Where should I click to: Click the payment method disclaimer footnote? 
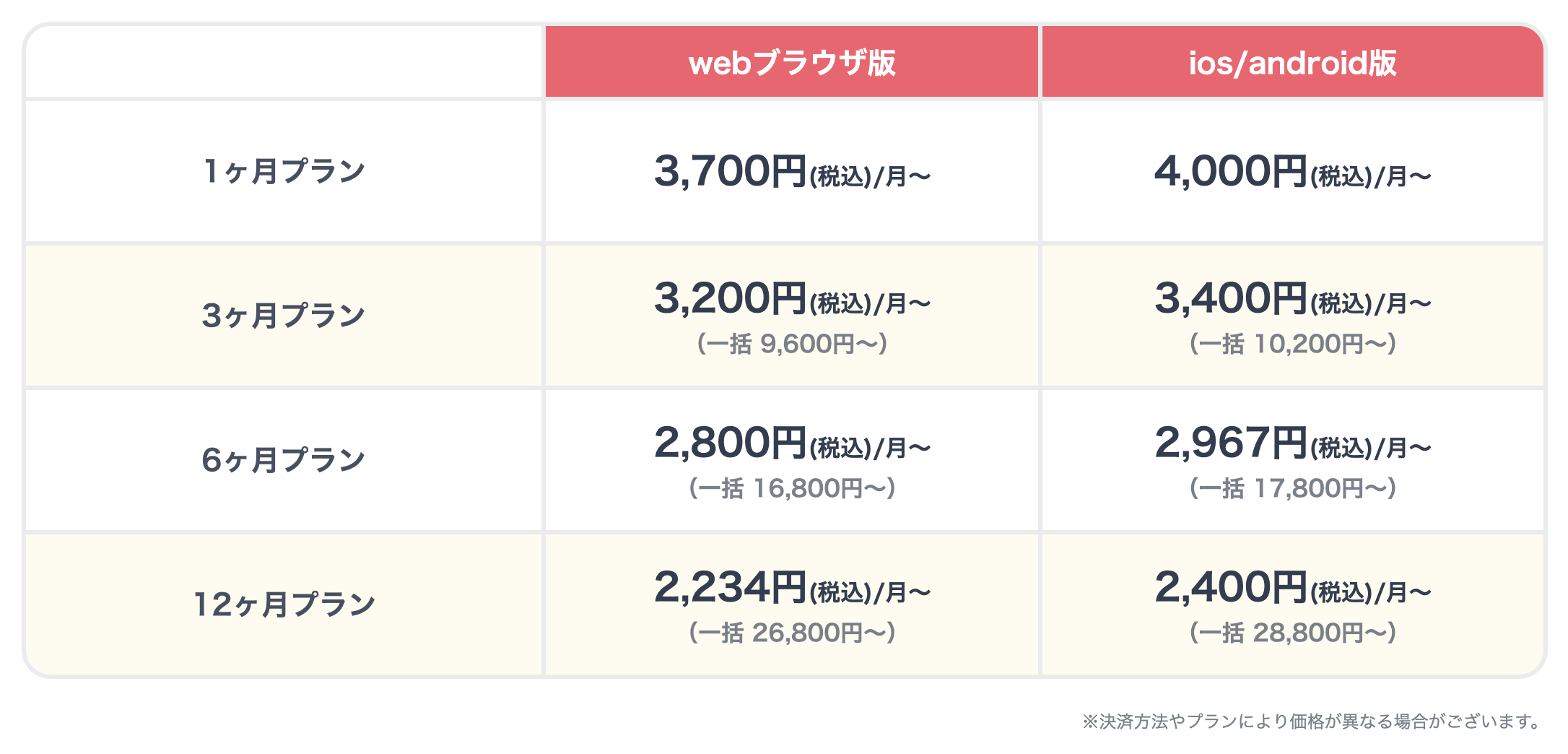click(1313, 721)
